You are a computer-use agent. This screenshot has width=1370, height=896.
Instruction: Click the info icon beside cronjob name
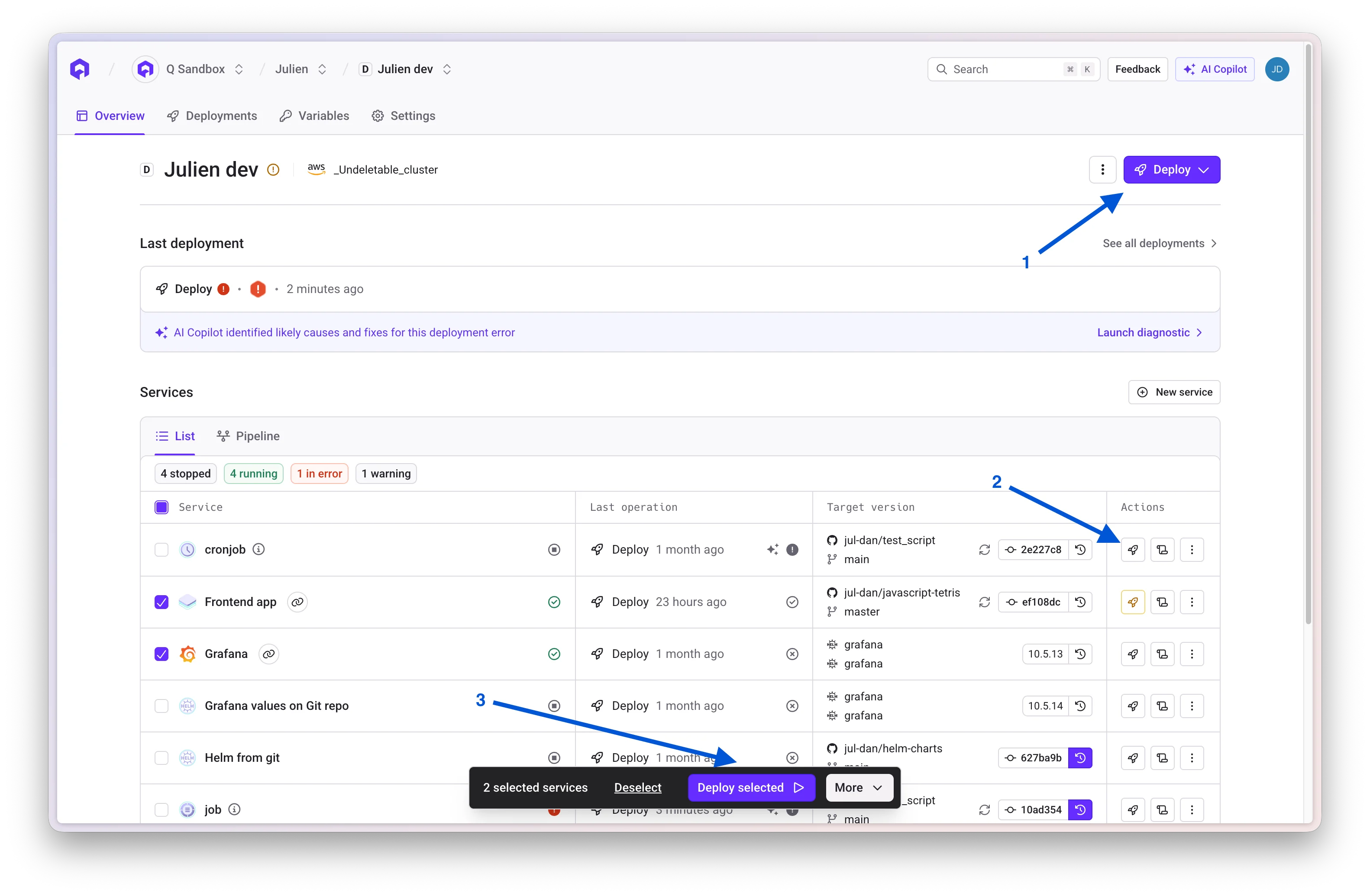click(259, 549)
